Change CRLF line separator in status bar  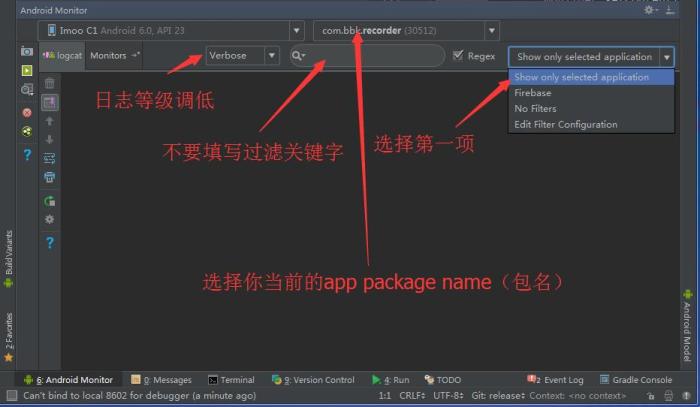[412, 395]
